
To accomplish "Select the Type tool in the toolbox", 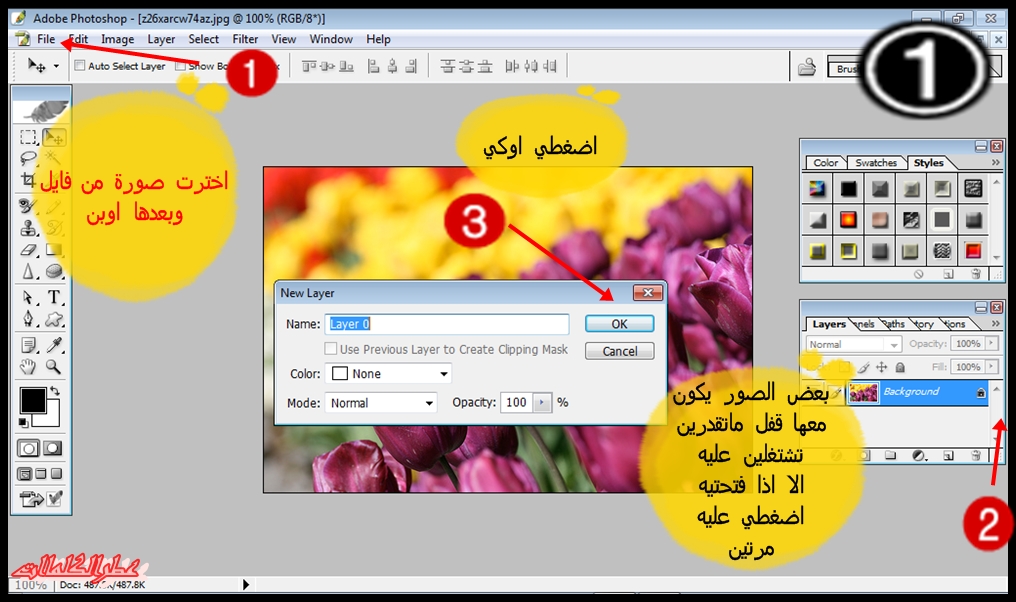I will 54,298.
